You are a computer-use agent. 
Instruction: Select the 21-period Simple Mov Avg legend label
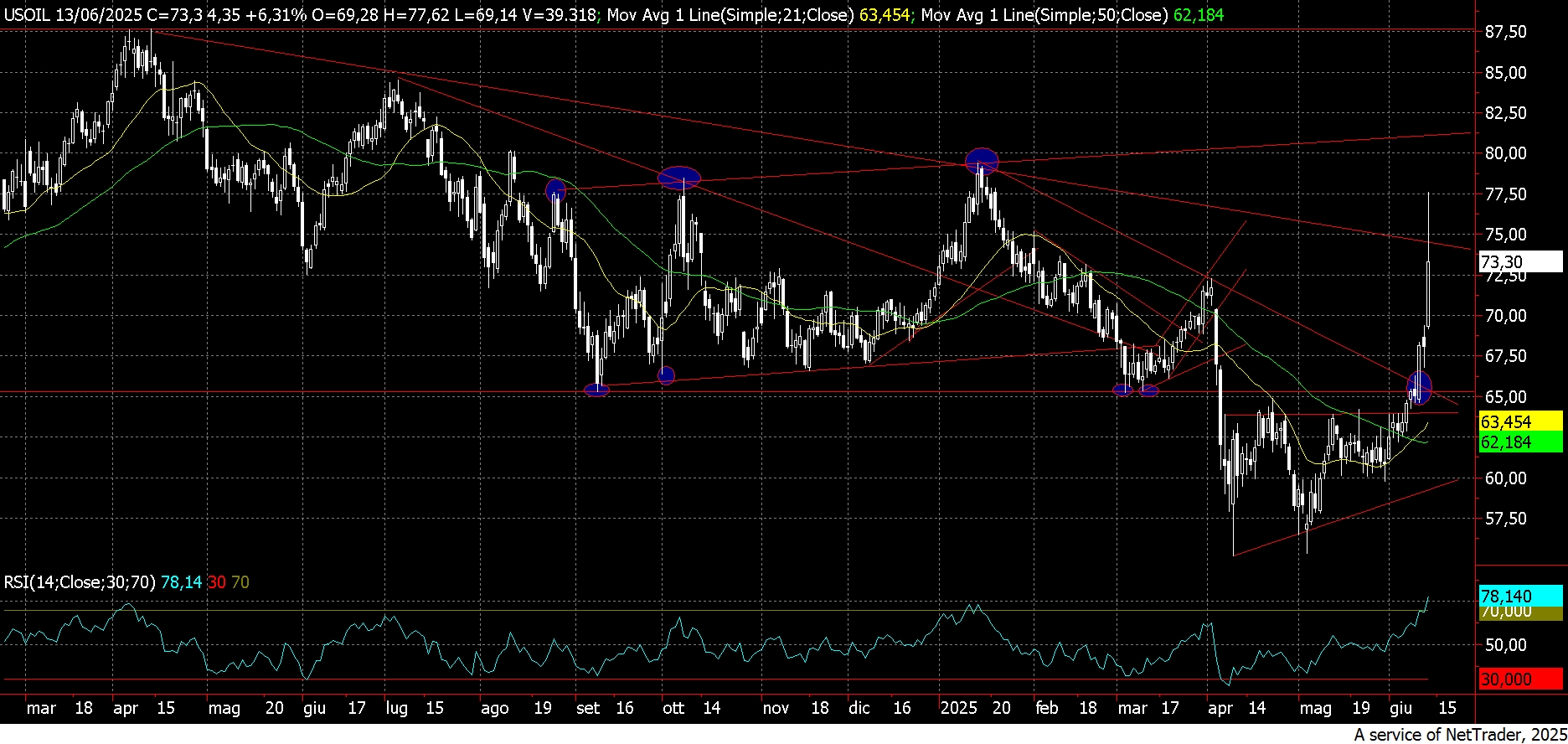[730, 14]
